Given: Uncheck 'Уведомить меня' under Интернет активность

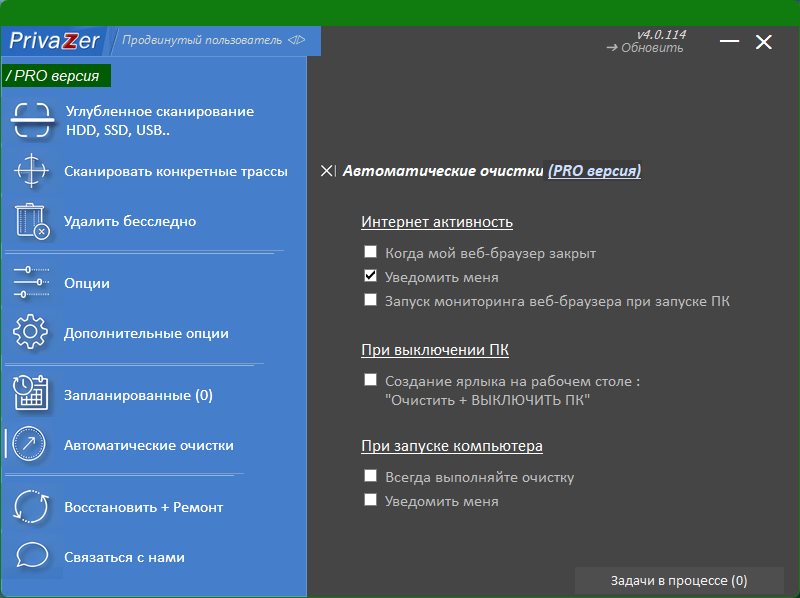Looking at the screenshot, I should tap(371, 276).
